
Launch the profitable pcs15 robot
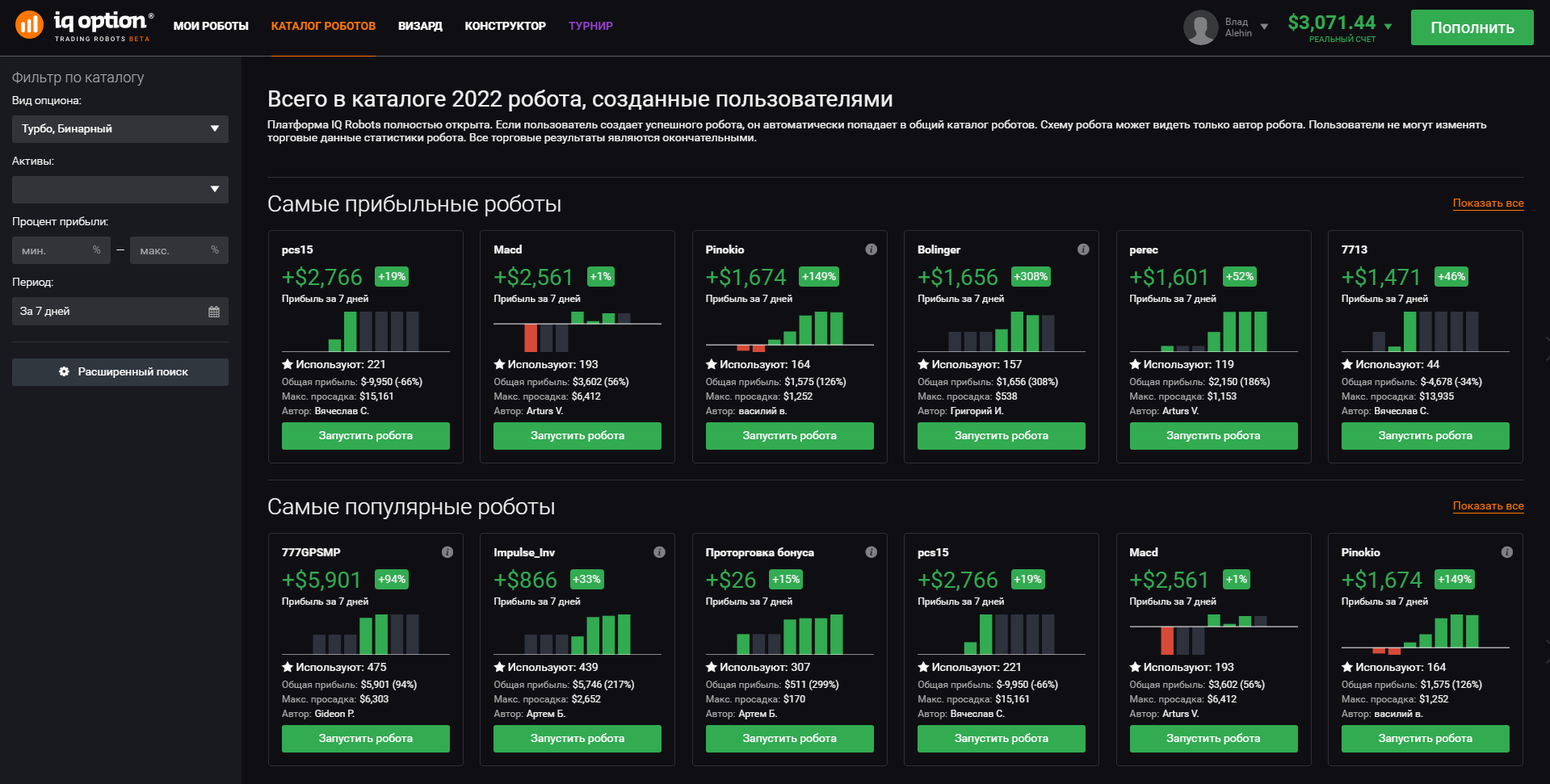tap(366, 436)
